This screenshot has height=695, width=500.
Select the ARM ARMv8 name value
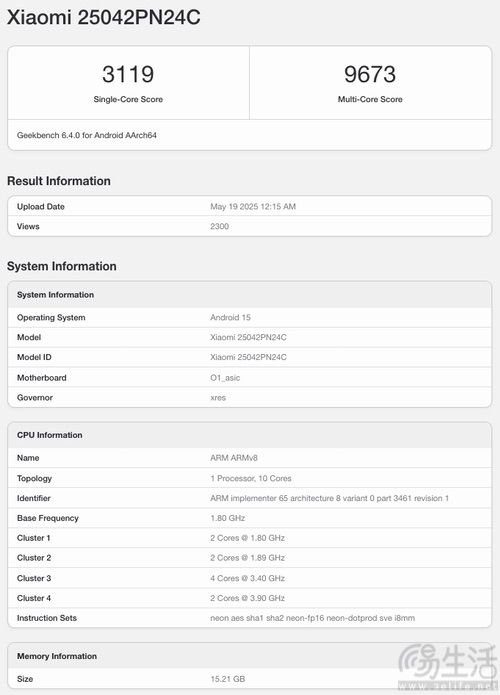click(234, 458)
